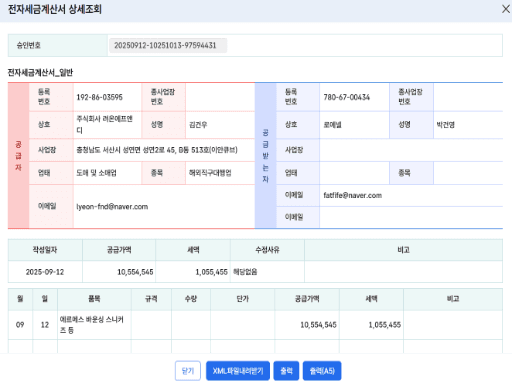Click the 공급받는자 vertical label
512x384 pixels.
pyautogui.click(x=266, y=156)
